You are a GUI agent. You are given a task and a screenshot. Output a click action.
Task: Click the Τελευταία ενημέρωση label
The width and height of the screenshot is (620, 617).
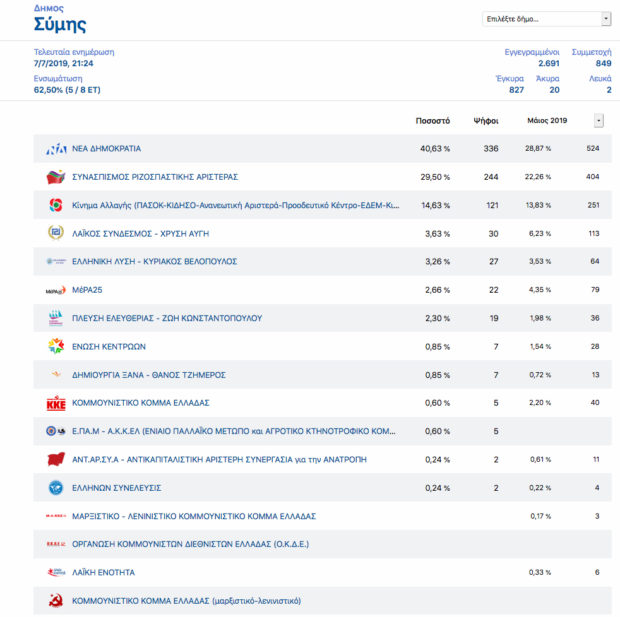tap(74, 52)
